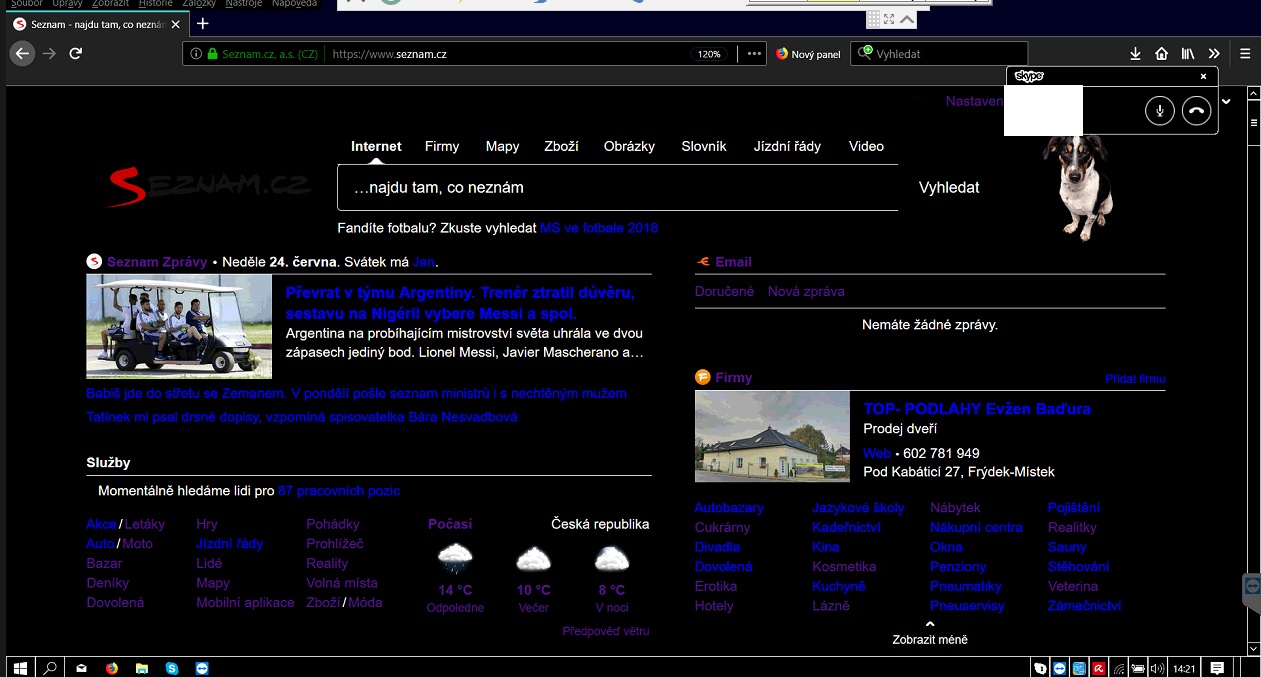Click the grid icon on the top mini toolbar
1261x677 pixels.
click(x=873, y=19)
